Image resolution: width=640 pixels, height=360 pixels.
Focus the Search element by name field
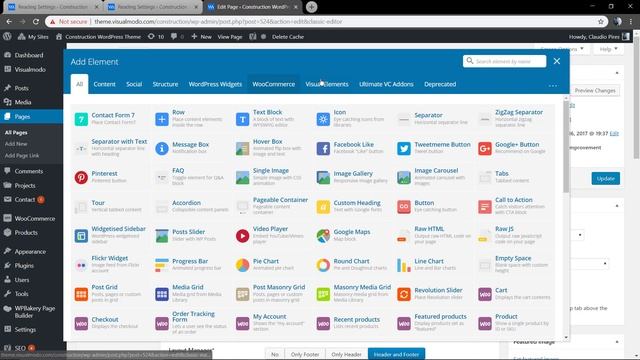[x=504, y=61]
